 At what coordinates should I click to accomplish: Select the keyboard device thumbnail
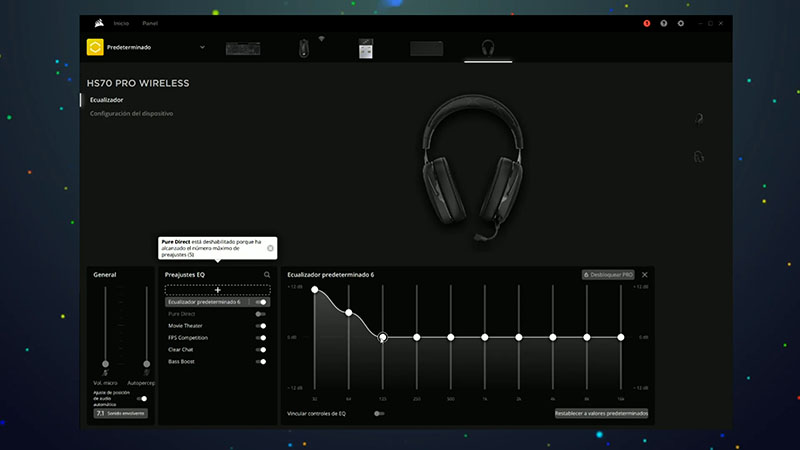pyautogui.click(x=243, y=48)
